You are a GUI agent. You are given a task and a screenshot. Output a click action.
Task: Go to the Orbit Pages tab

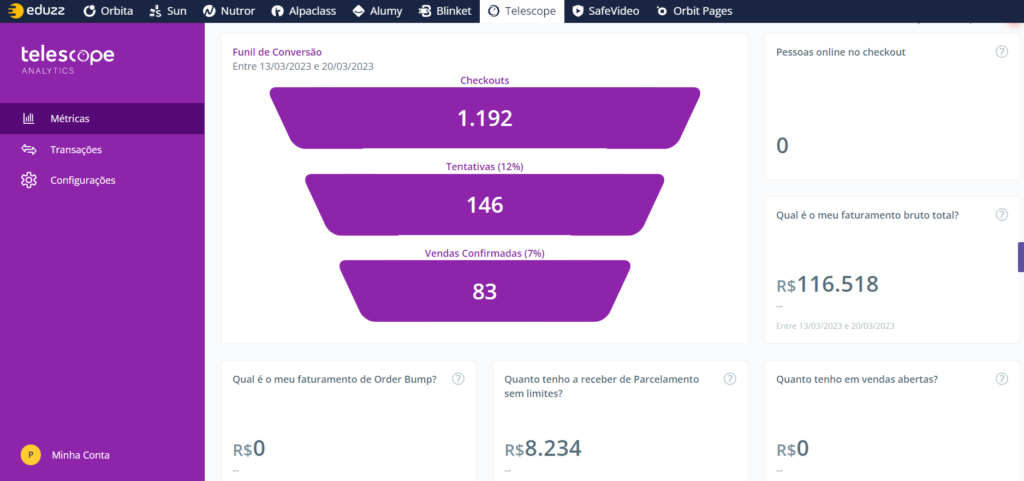[x=694, y=11]
